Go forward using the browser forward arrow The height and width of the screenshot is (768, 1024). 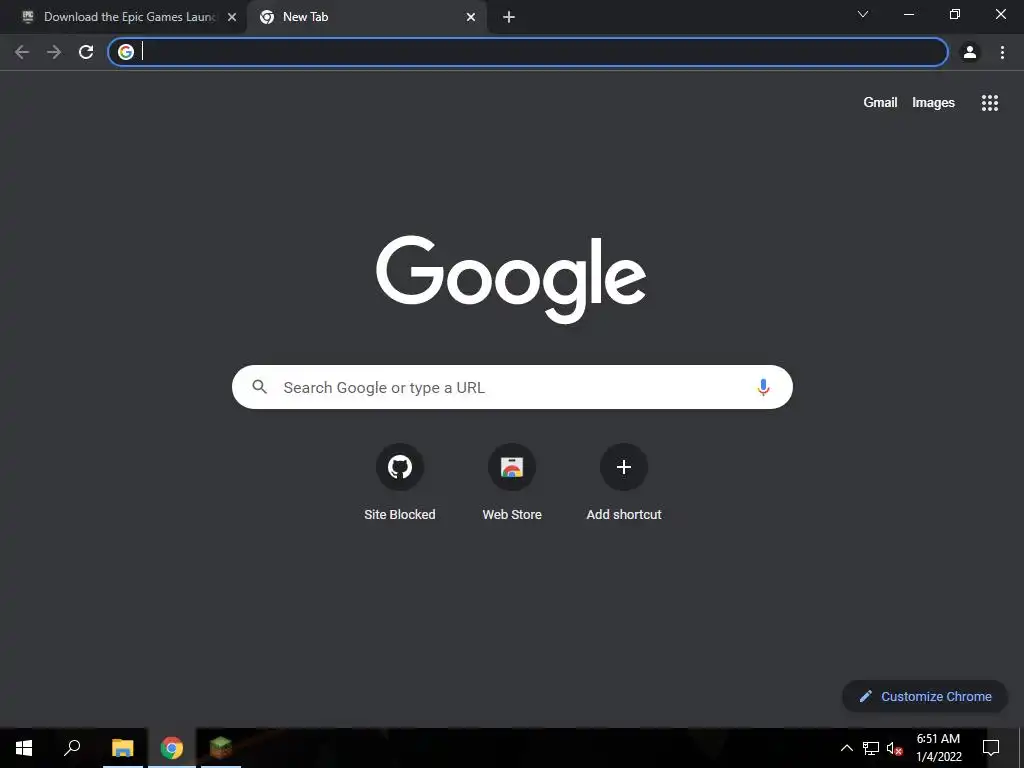pos(54,52)
